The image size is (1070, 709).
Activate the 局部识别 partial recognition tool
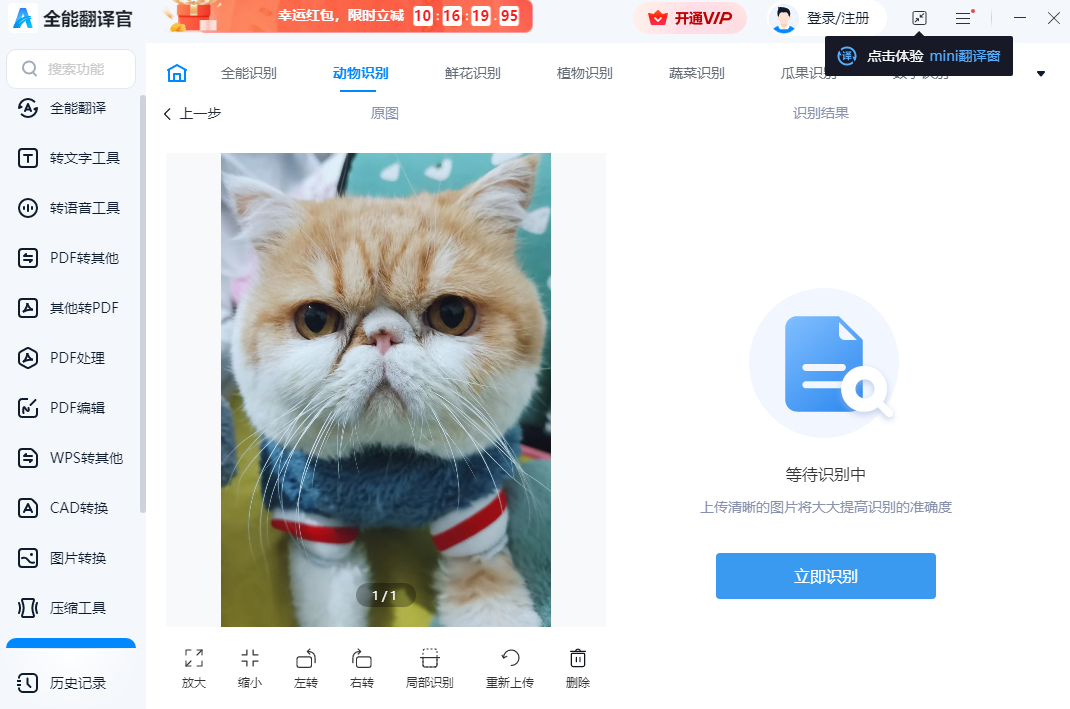429,666
